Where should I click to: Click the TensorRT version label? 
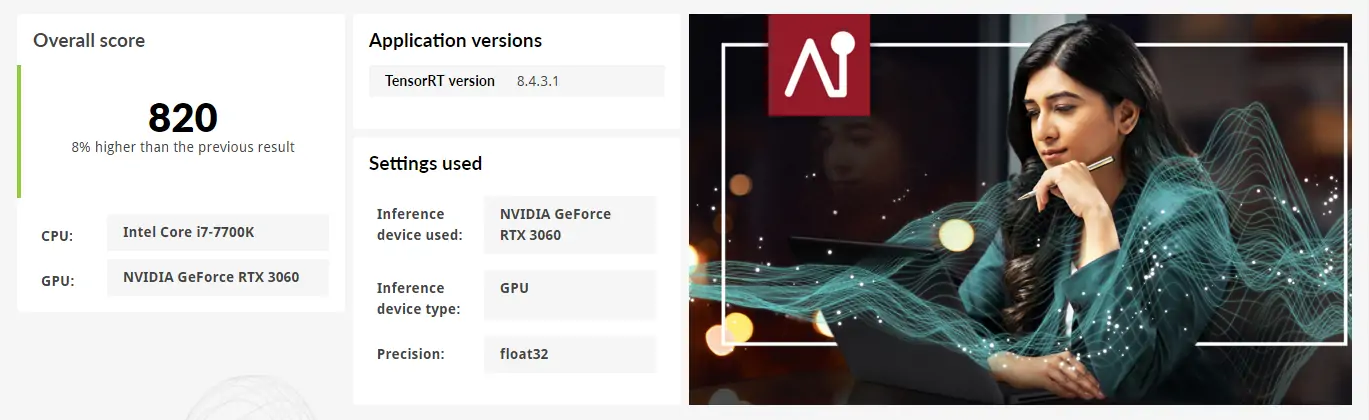click(x=440, y=81)
